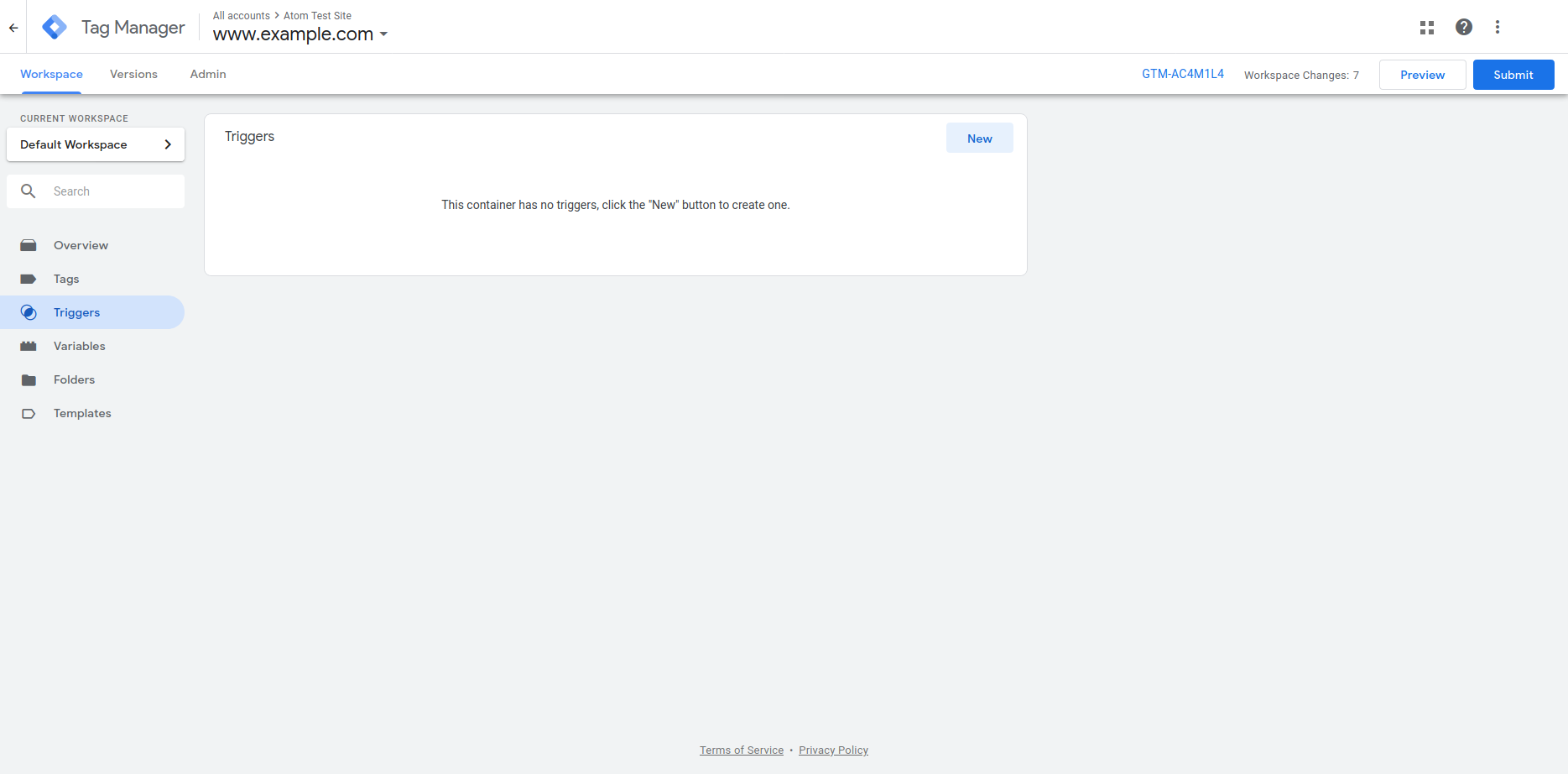Open the Help question mark icon
The height and width of the screenshot is (774, 1568).
[x=1463, y=27]
